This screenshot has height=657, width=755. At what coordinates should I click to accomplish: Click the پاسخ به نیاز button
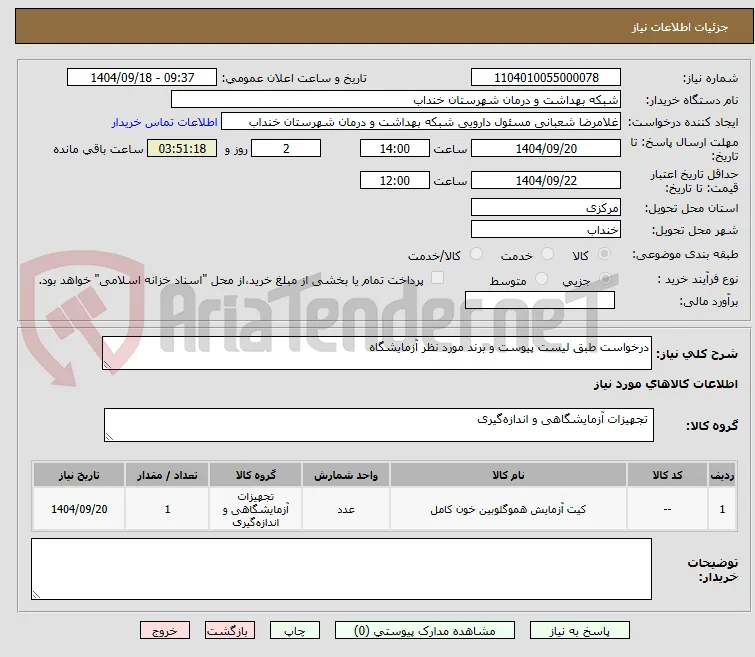tap(580, 631)
